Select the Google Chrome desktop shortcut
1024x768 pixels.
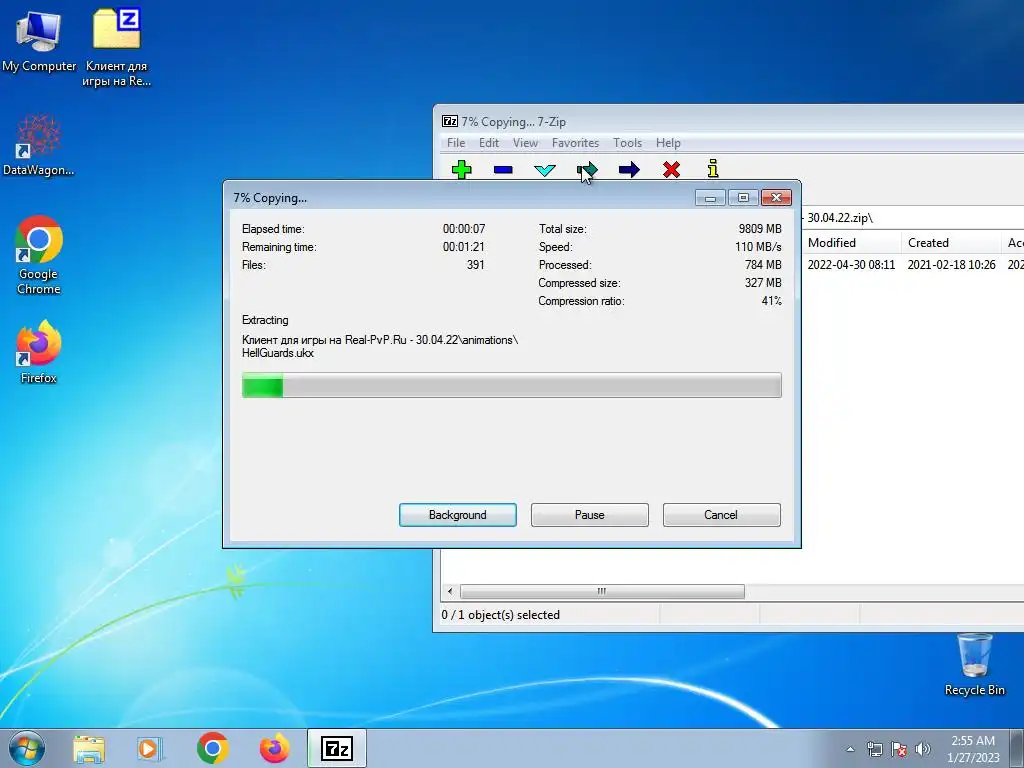(x=39, y=255)
